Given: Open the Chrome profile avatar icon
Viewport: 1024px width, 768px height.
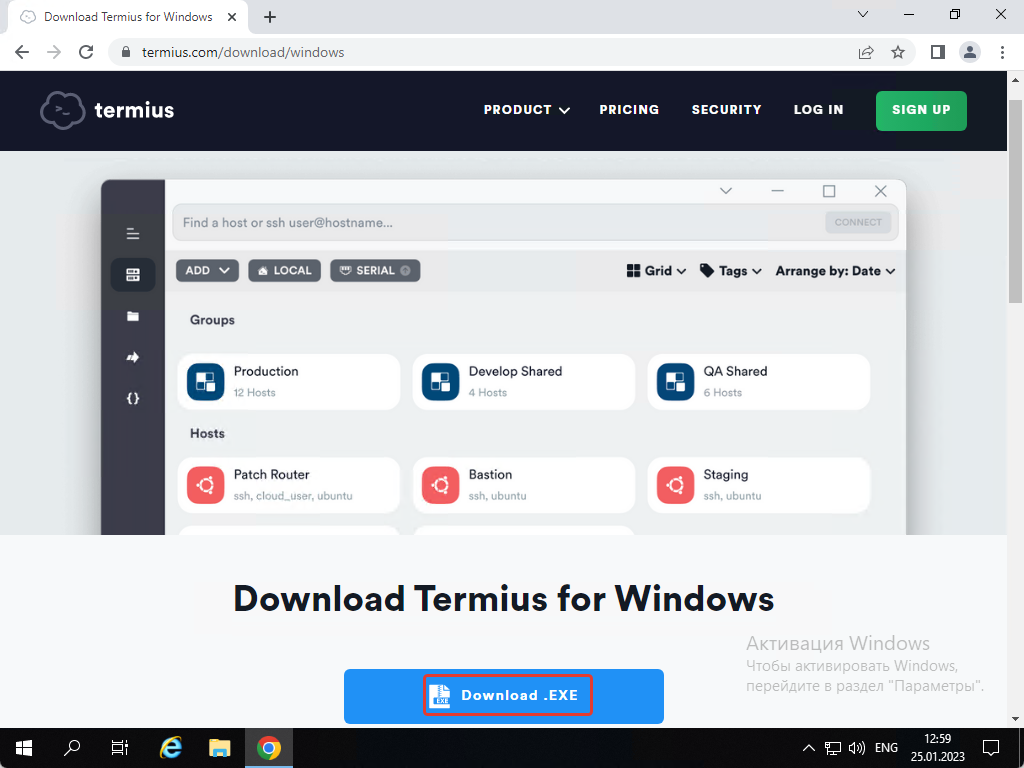Looking at the screenshot, I should click(969, 52).
